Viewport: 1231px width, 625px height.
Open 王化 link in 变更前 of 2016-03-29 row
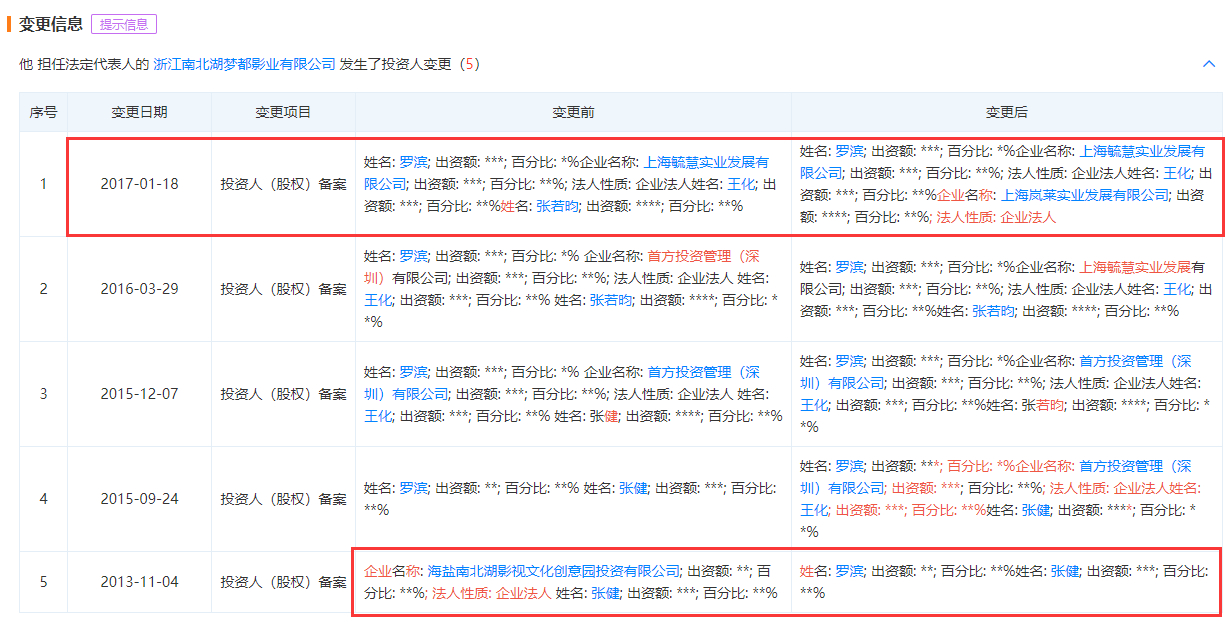coord(378,300)
